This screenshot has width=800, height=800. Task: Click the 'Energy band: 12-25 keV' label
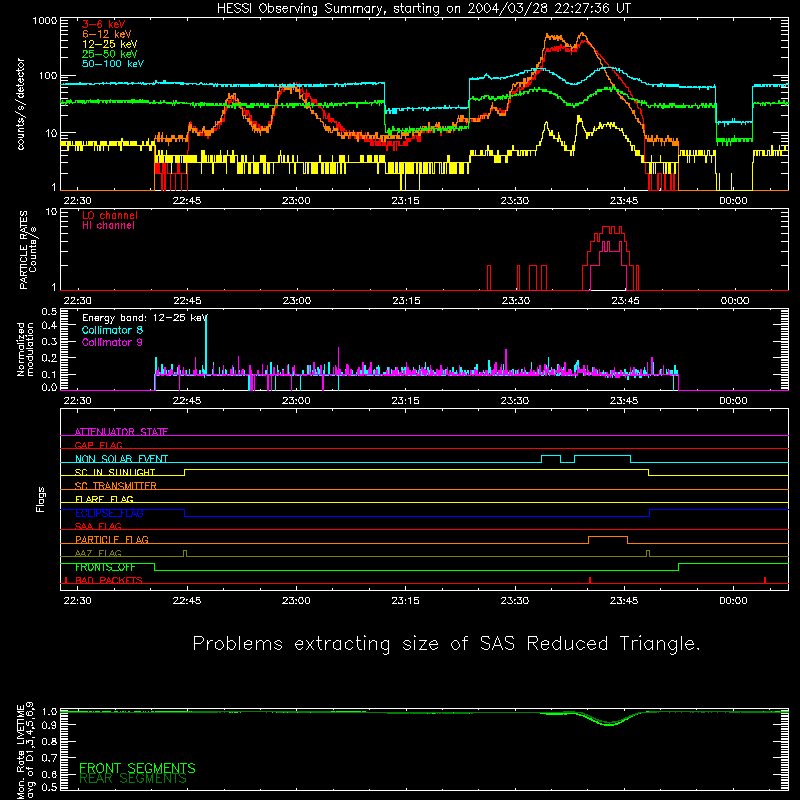145,318
